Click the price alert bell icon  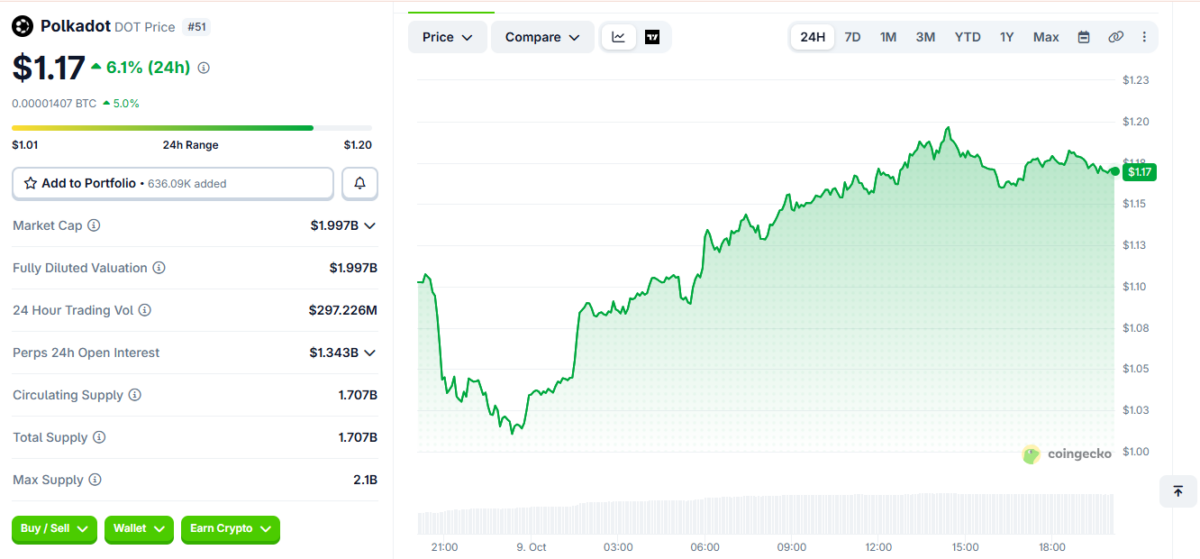coord(360,184)
